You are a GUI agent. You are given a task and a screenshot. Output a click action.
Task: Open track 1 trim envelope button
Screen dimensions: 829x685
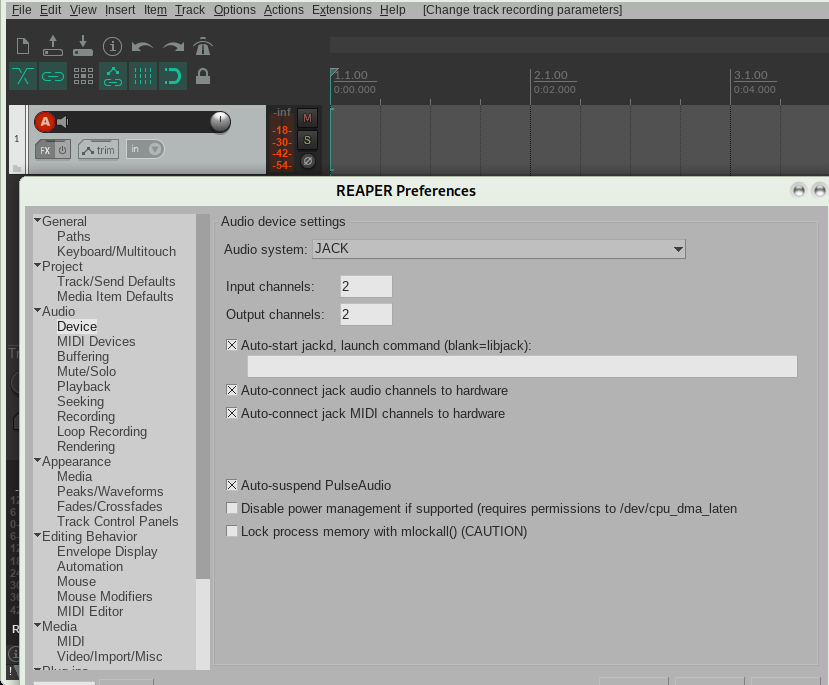(98, 150)
